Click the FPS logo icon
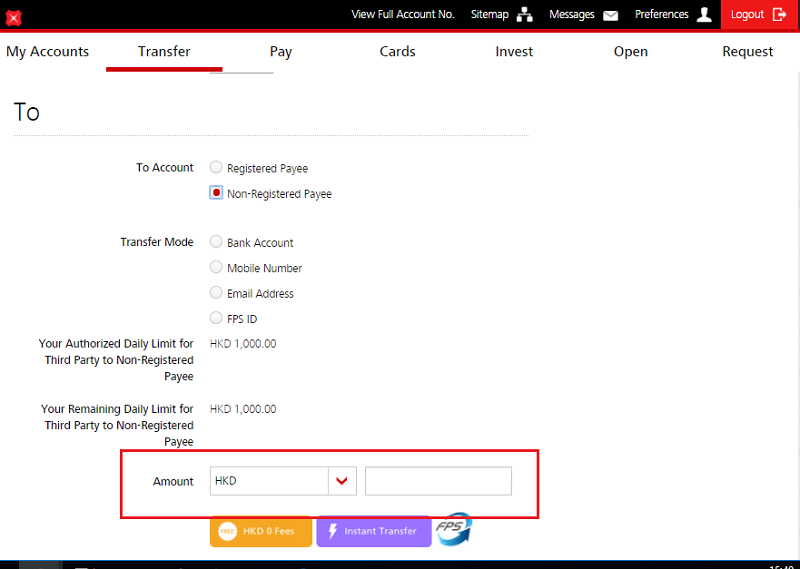 [x=454, y=529]
